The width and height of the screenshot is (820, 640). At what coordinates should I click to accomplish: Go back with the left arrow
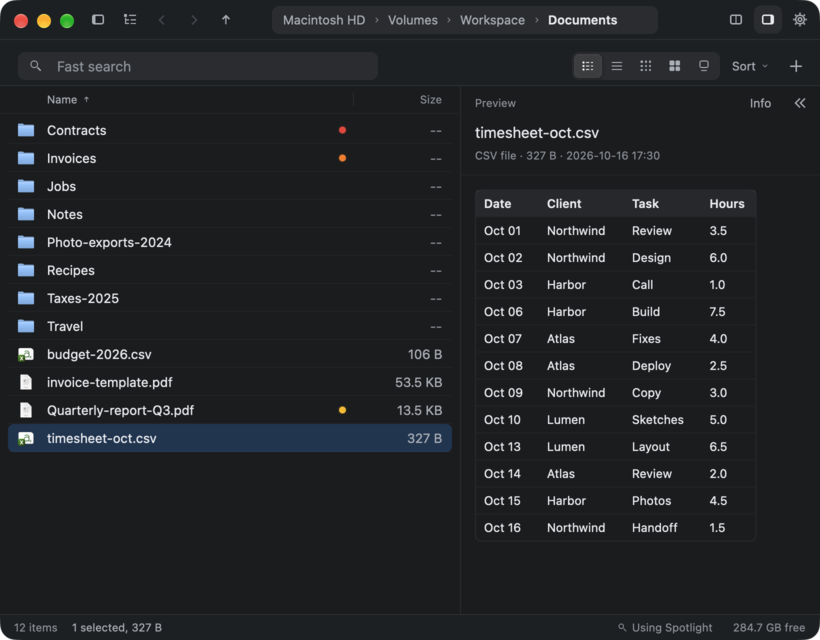pyautogui.click(x=162, y=20)
